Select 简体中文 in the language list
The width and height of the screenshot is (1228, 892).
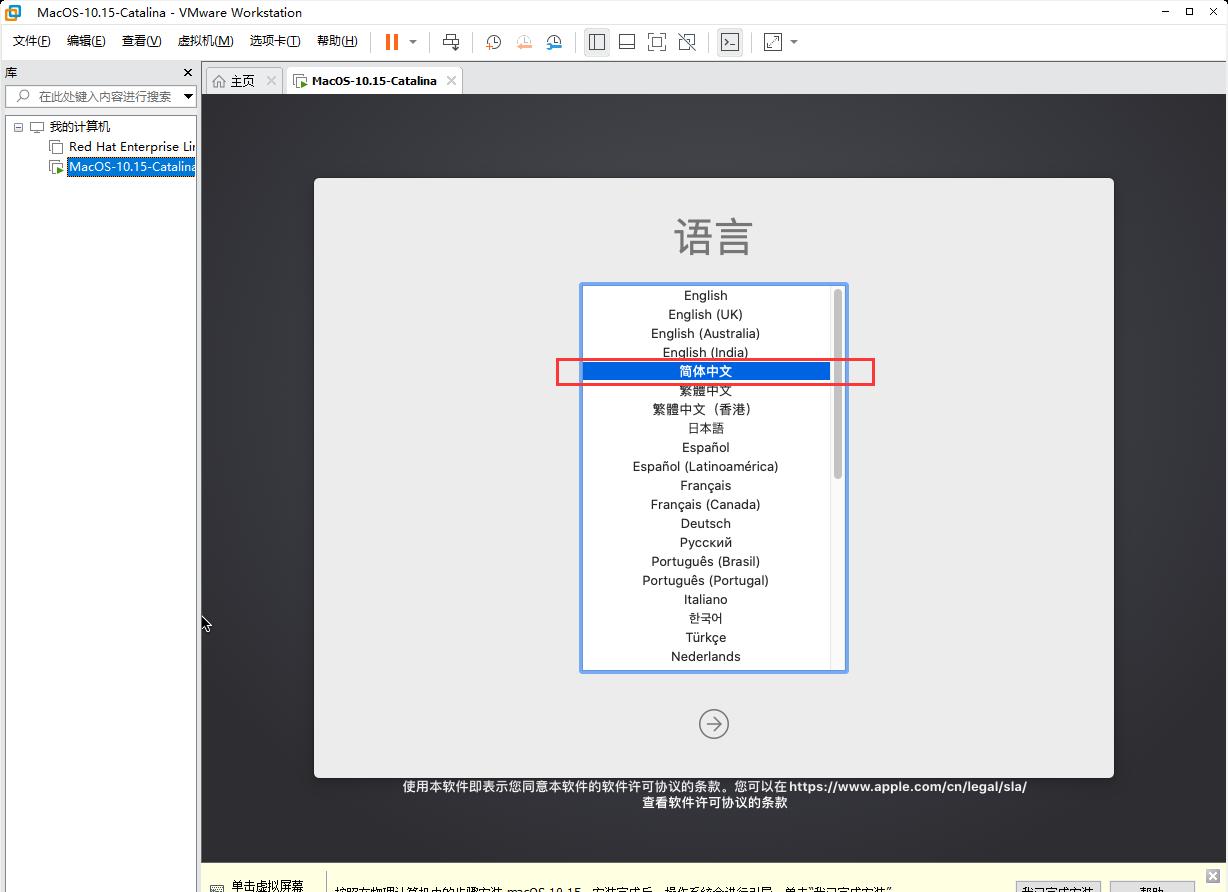(x=706, y=371)
